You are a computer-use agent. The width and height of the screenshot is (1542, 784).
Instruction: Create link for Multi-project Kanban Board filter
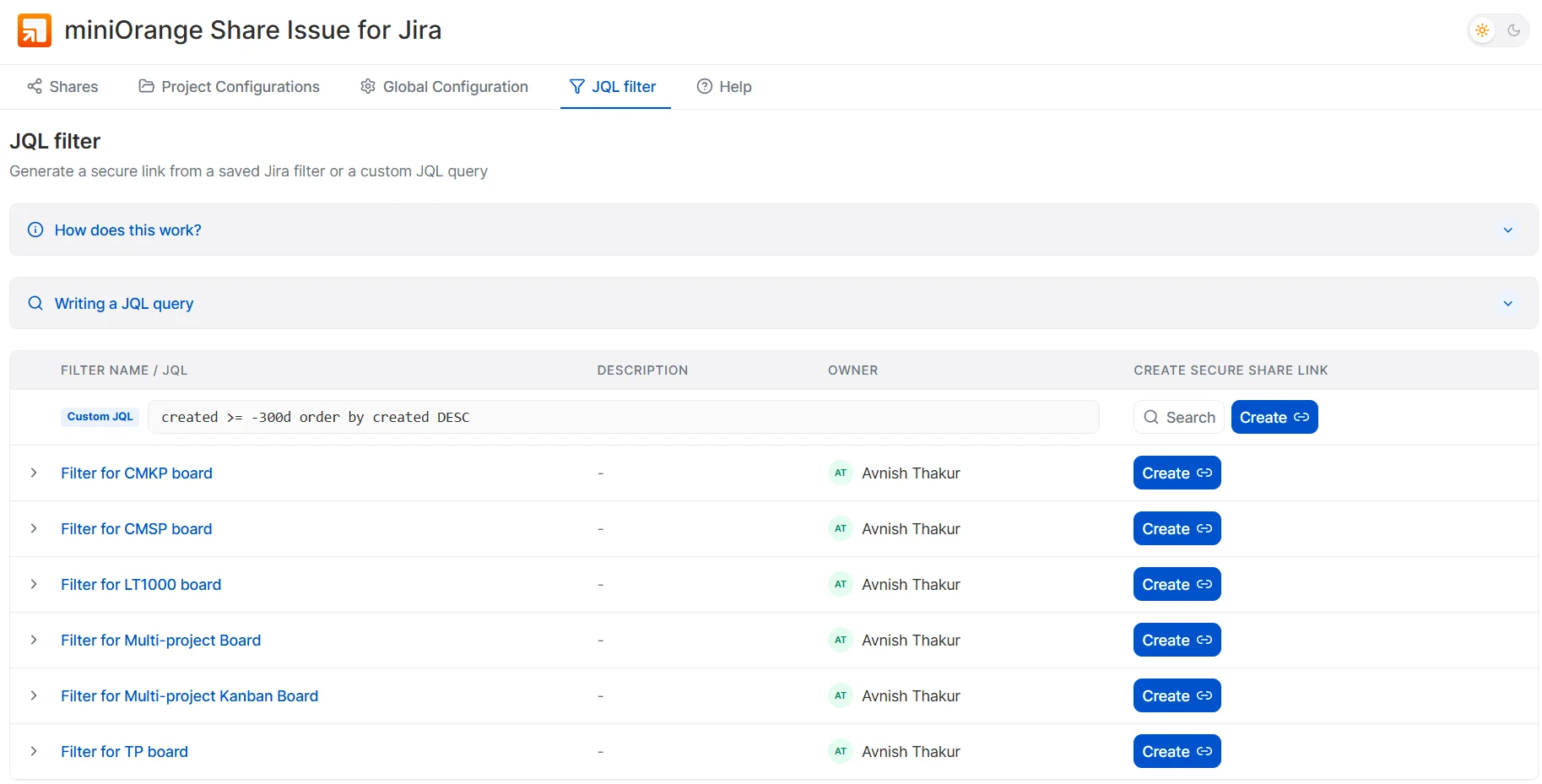(1177, 696)
